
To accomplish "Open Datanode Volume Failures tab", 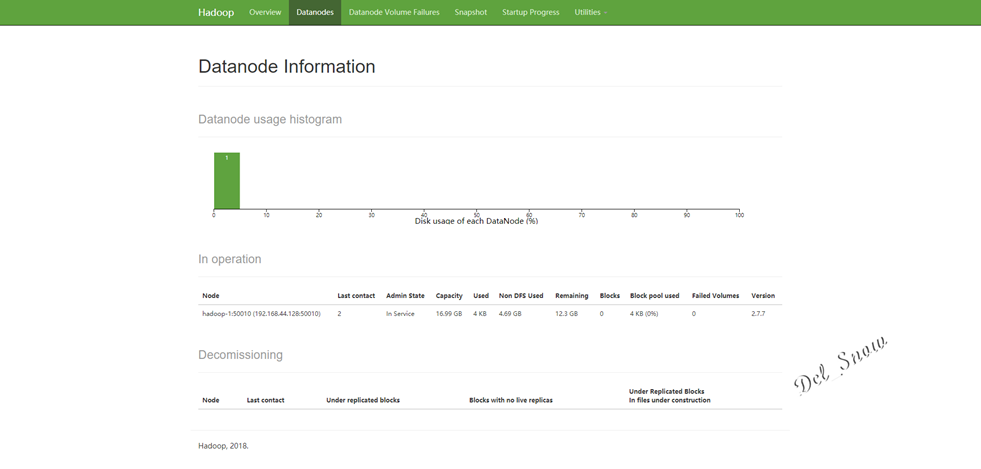I will click(x=394, y=13).
